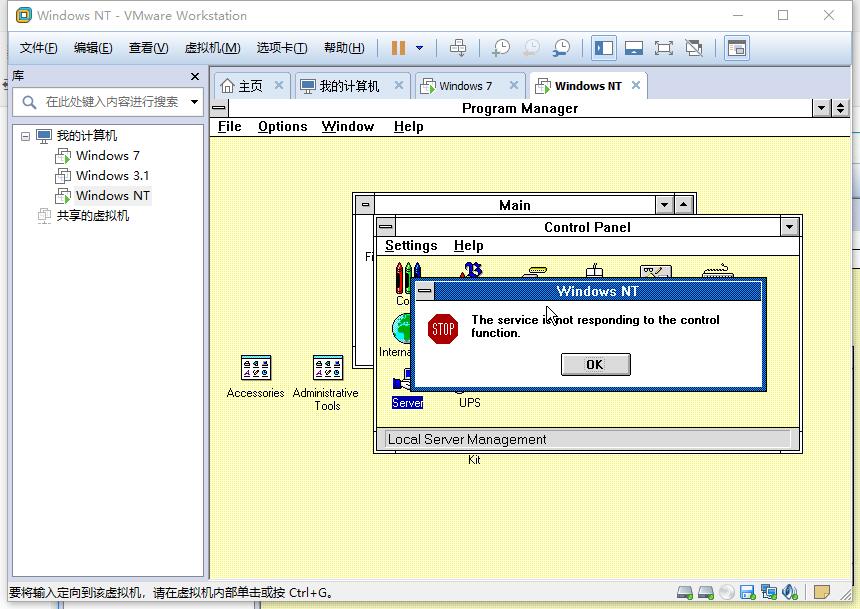This screenshot has width=860, height=609.
Task: Click the message log note icon
Action: click(822, 593)
